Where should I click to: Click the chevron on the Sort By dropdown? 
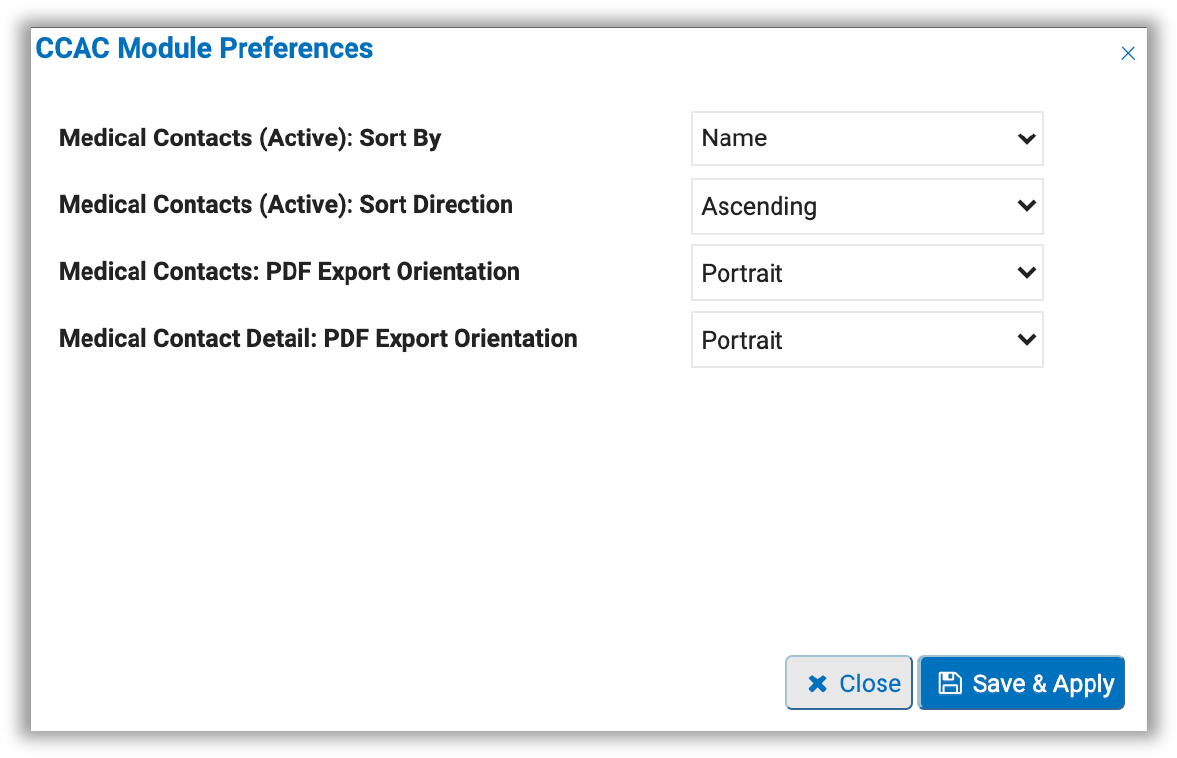tap(1026, 138)
